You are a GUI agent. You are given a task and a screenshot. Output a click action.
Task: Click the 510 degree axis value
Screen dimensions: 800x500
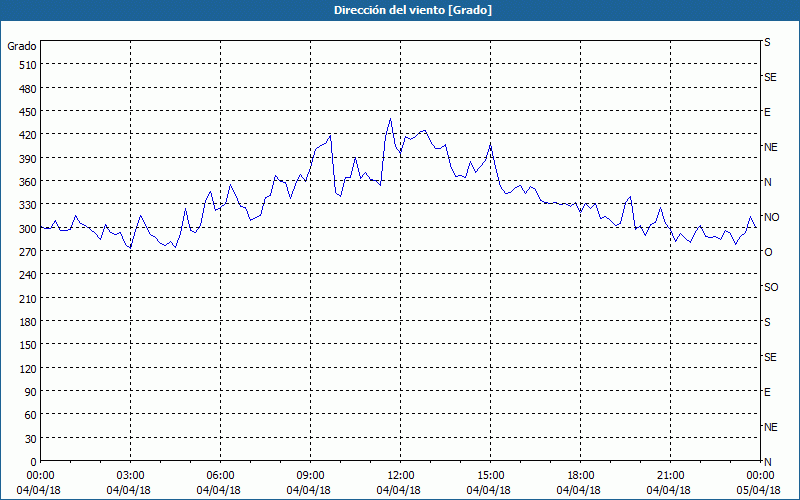(28, 65)
